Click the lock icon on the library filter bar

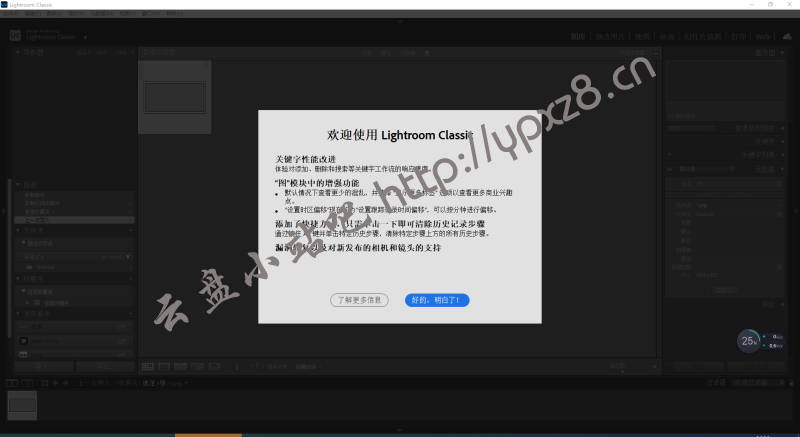tap(656, 53)
